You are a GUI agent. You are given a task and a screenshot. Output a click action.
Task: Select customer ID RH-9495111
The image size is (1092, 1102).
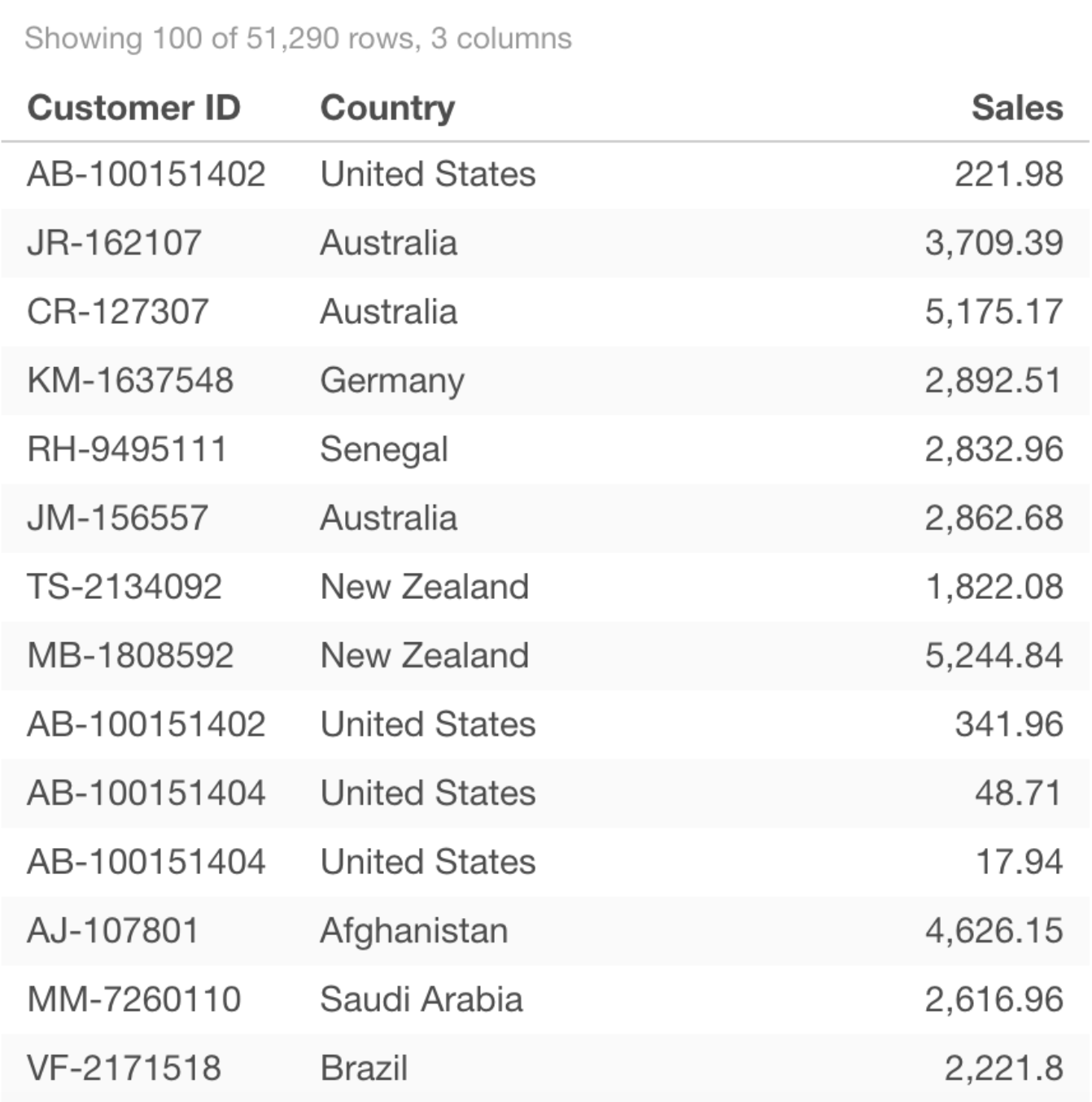[x=127, y=449]
